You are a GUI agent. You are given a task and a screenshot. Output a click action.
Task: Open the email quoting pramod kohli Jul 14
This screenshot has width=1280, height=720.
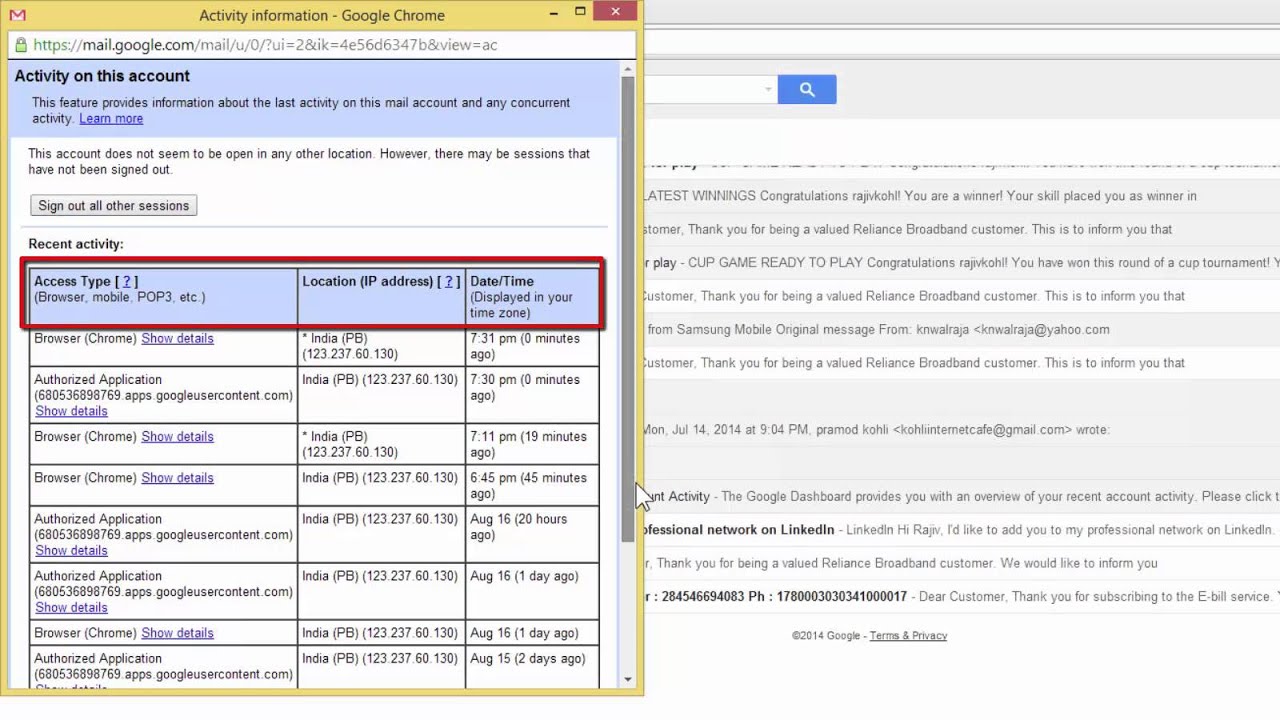(x=962, y=430)
